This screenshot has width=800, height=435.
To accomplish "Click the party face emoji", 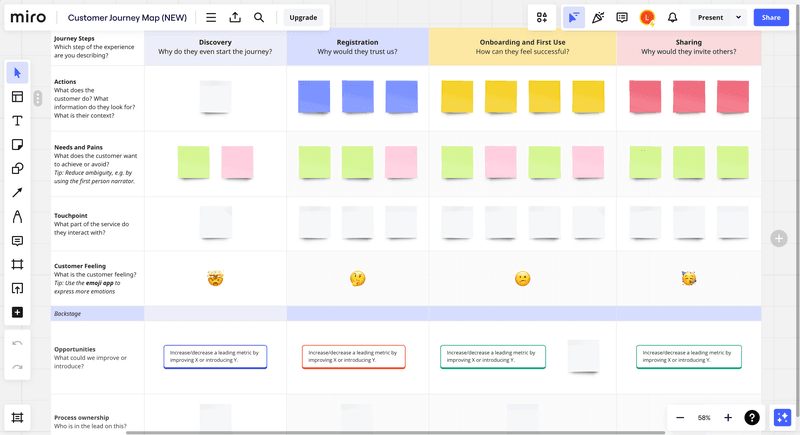I will tap(689, 278).
